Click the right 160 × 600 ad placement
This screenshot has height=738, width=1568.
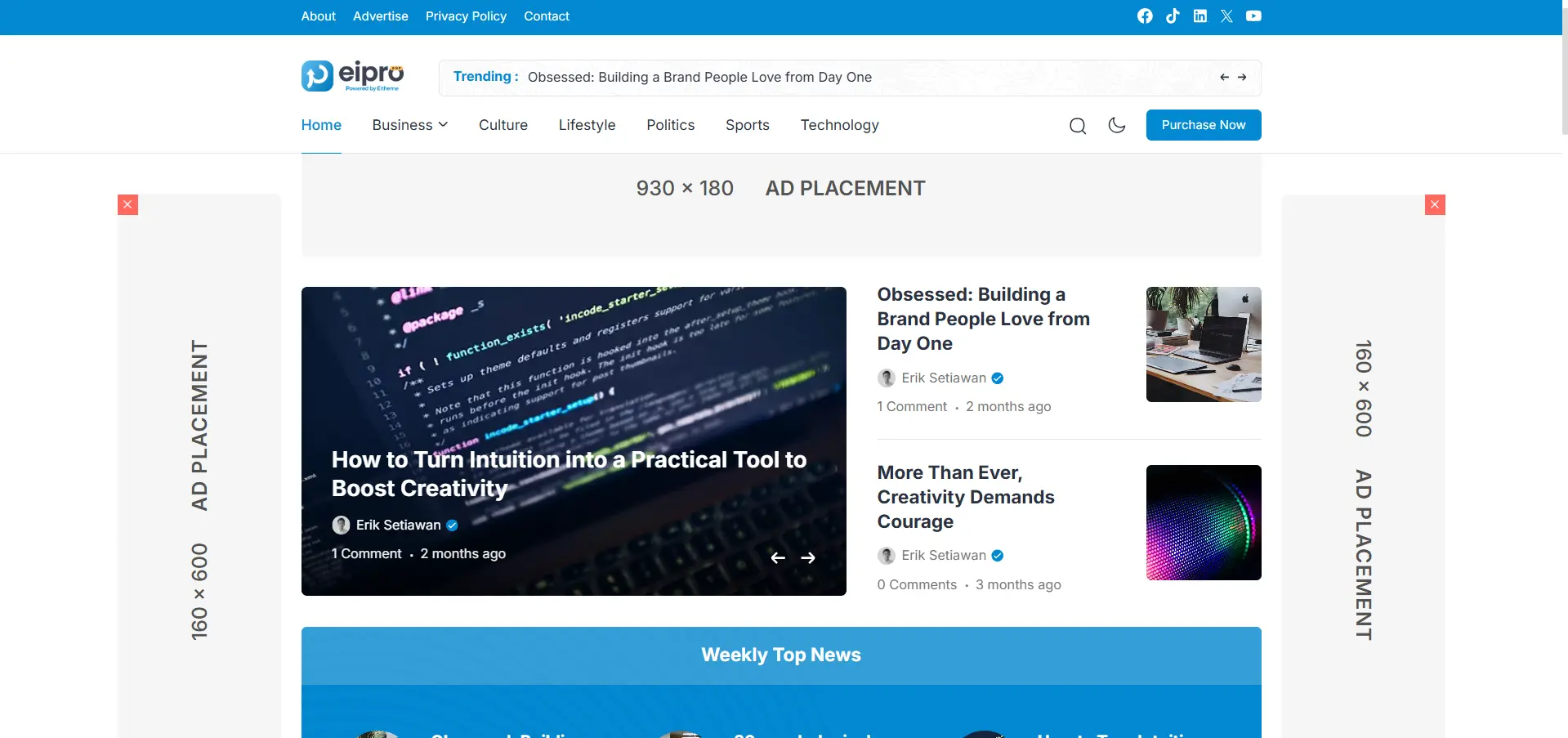[x=1363, y=466]
